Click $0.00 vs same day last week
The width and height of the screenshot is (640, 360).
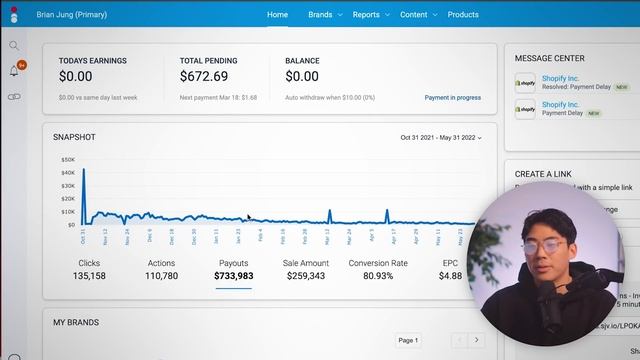98,98
